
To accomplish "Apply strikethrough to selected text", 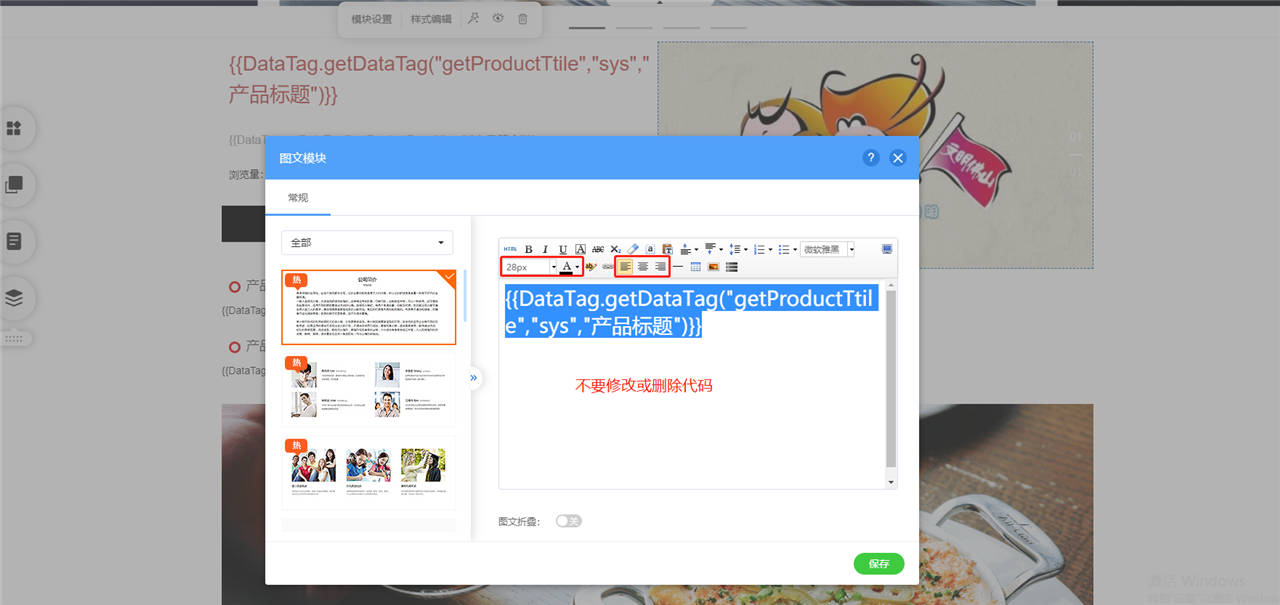I will [x=598, y=249].
